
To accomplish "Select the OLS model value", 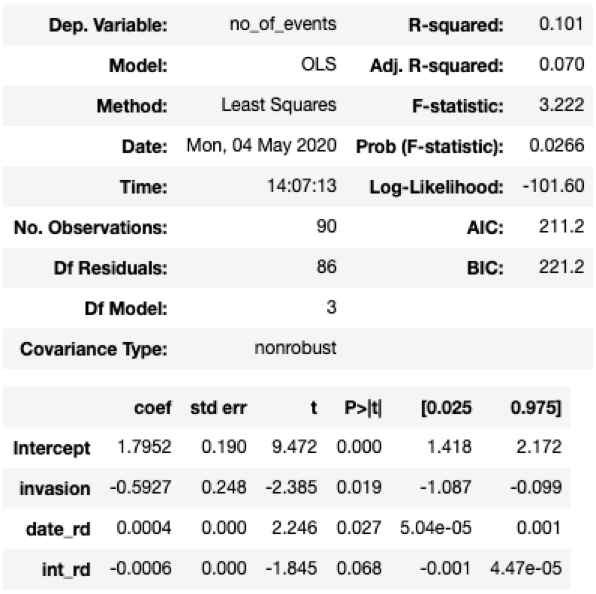I will pyautogui.click(x=319, y=65).
